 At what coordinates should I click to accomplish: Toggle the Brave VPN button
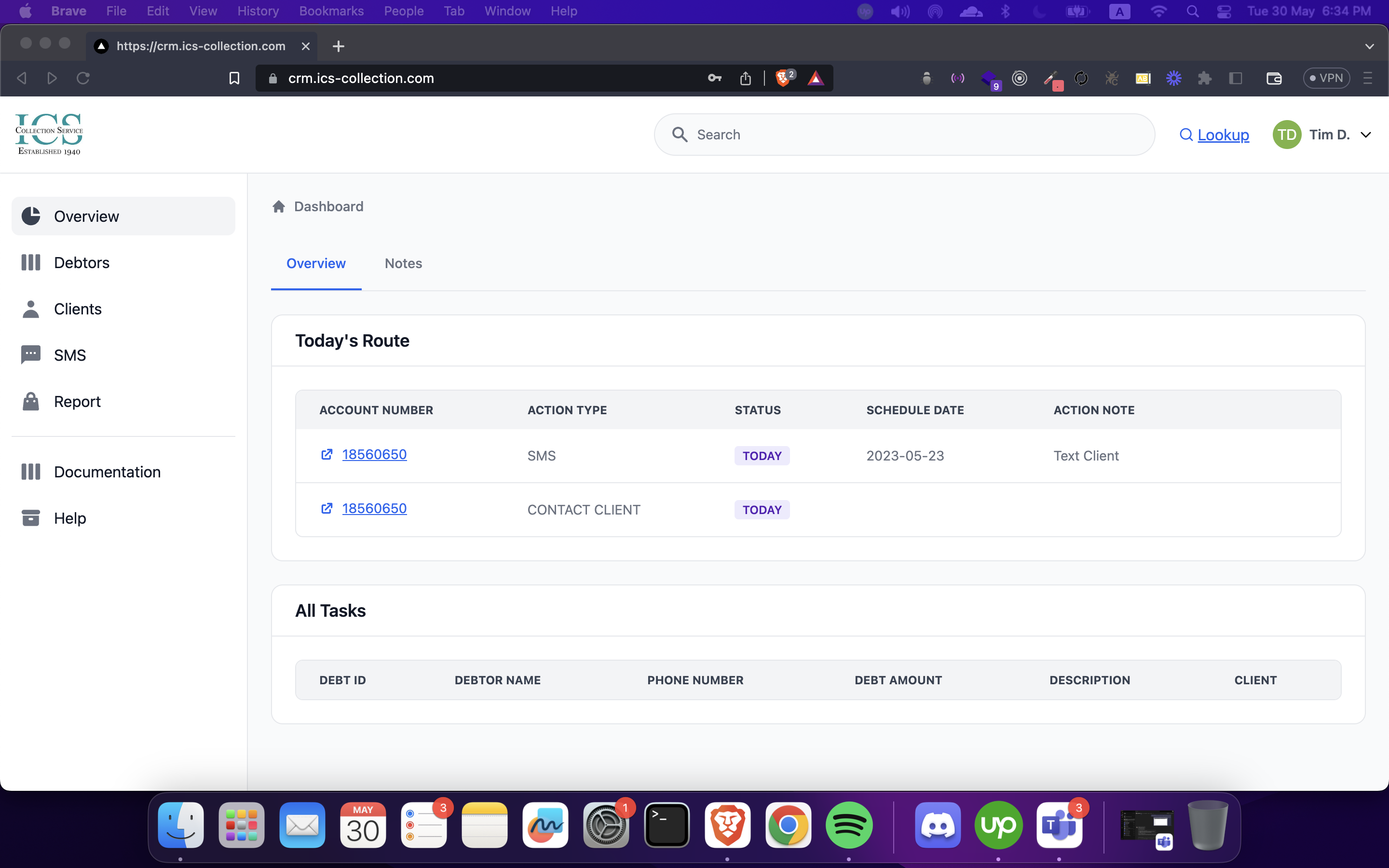(1326, 78)
